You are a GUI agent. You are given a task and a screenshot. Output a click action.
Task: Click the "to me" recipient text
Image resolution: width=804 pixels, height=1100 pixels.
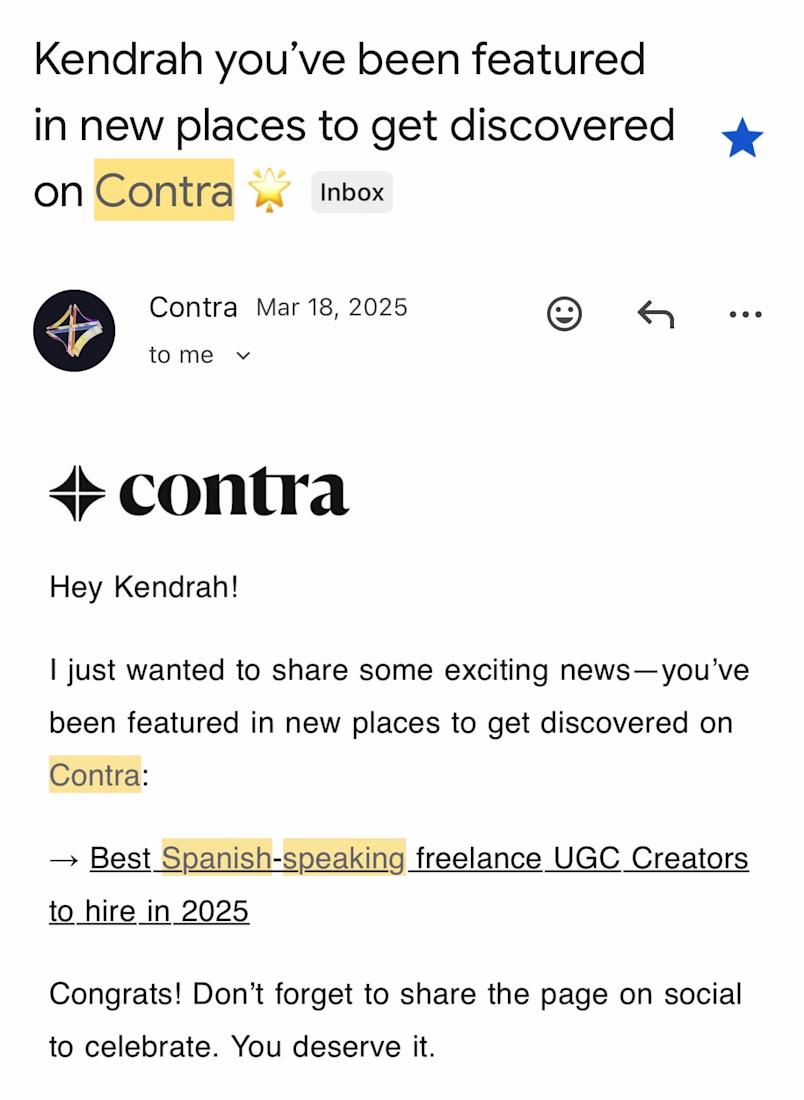click(181, 356)
